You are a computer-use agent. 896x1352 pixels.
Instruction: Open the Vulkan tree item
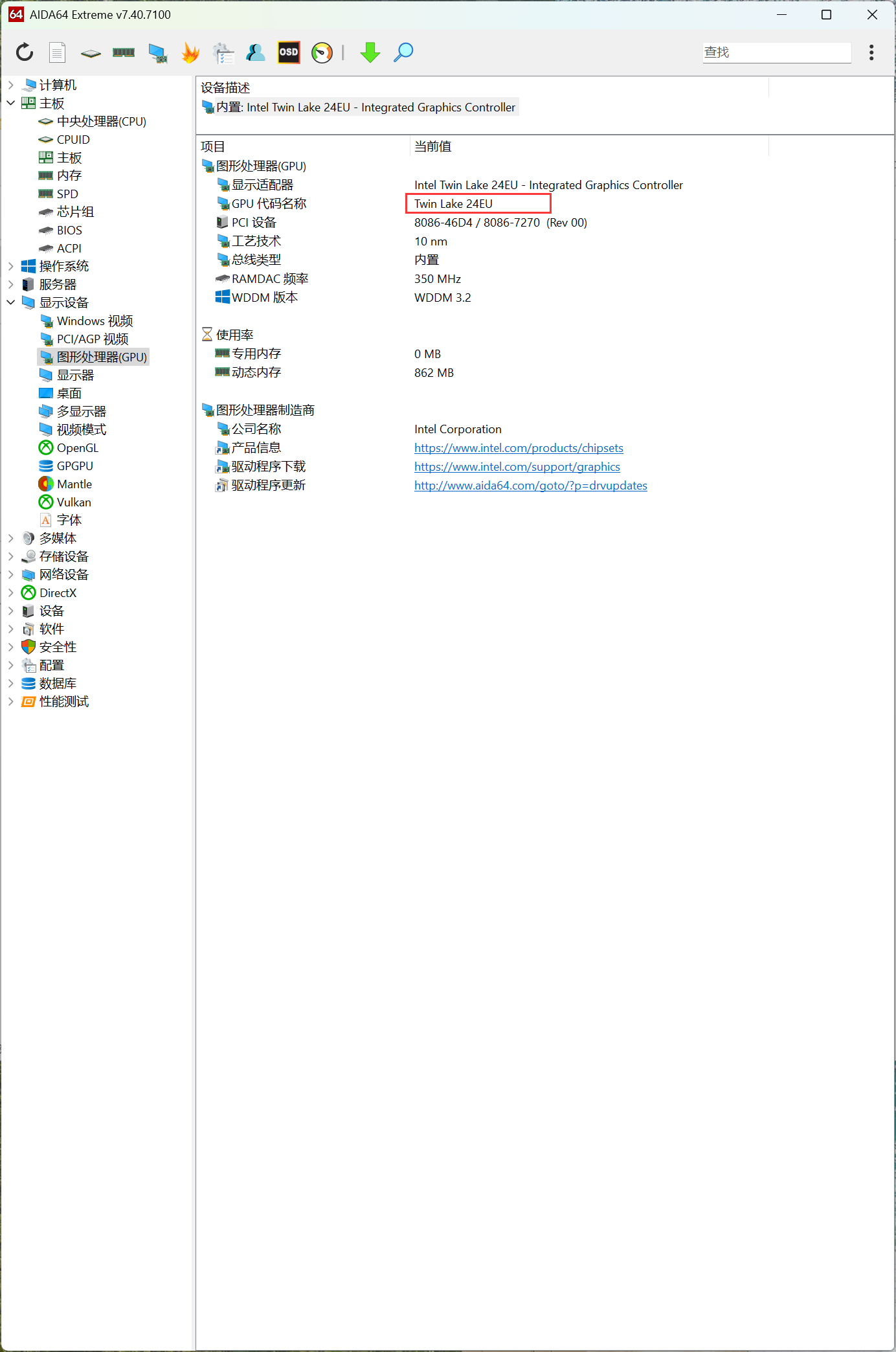[65, 502]
